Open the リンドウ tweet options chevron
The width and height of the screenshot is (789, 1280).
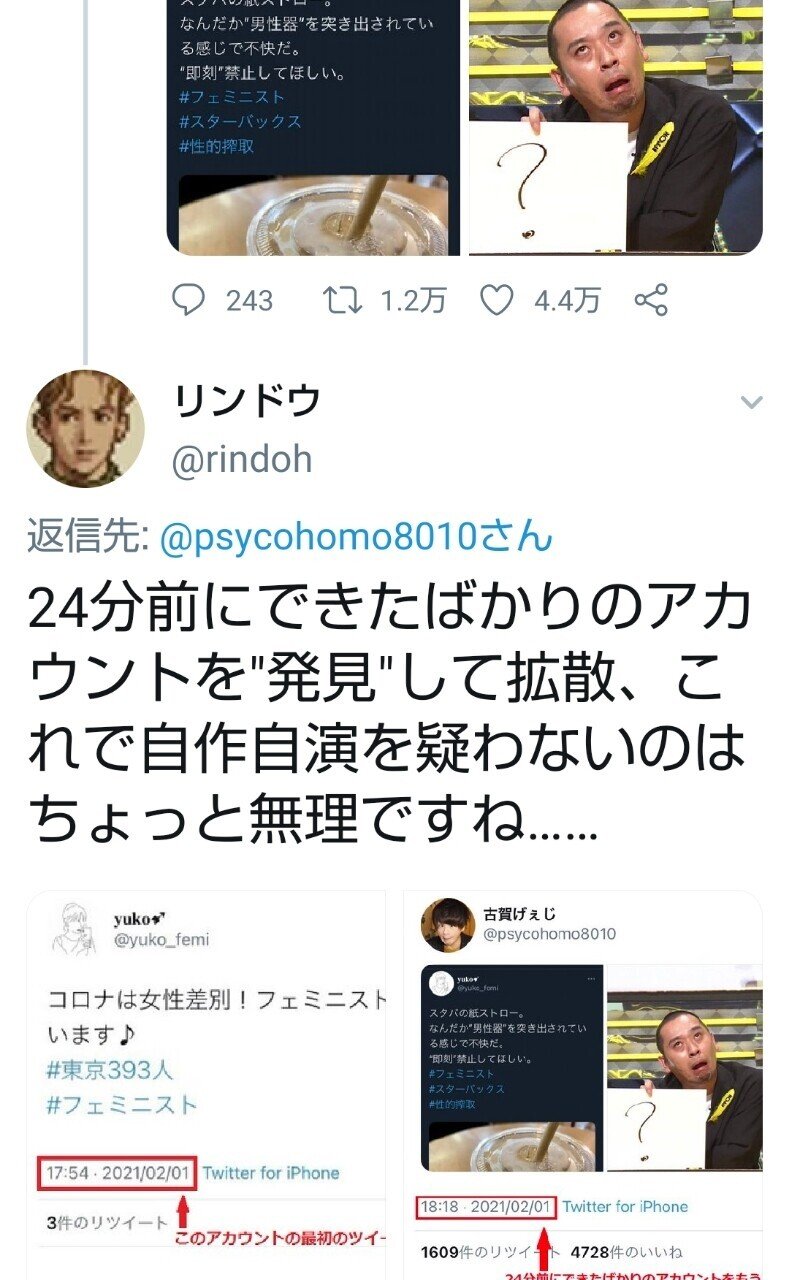pyautogui.click(x=751, y=402)
